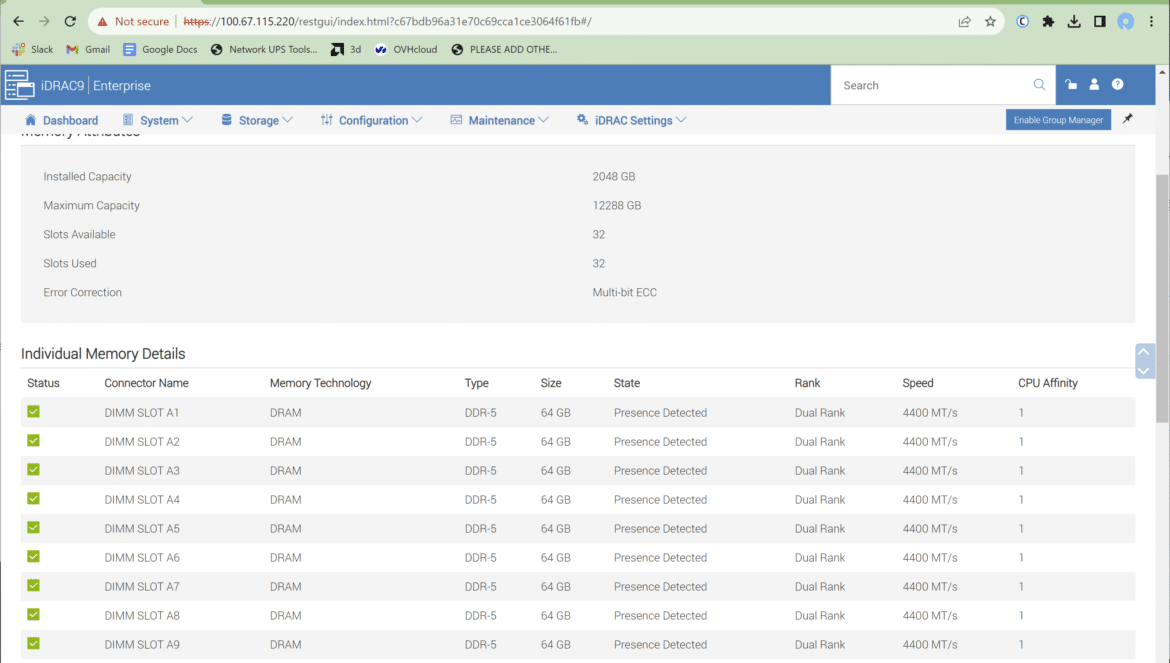
Task: Click the browser back arrow
Action: (19, 22)
